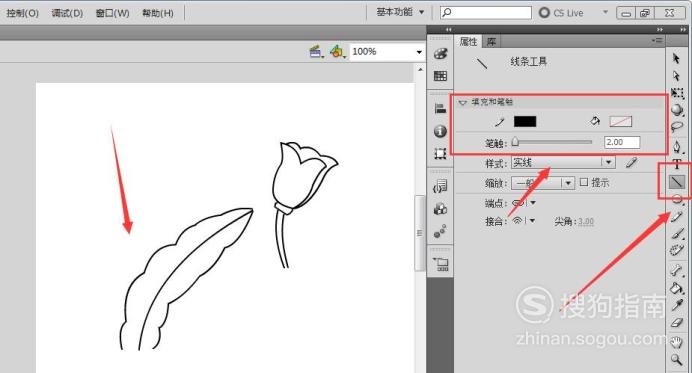The height and width of the screenshot is (373, 692).
Task: Select the Deco tool
Action: pyautogui.click(x=677, y=251)
